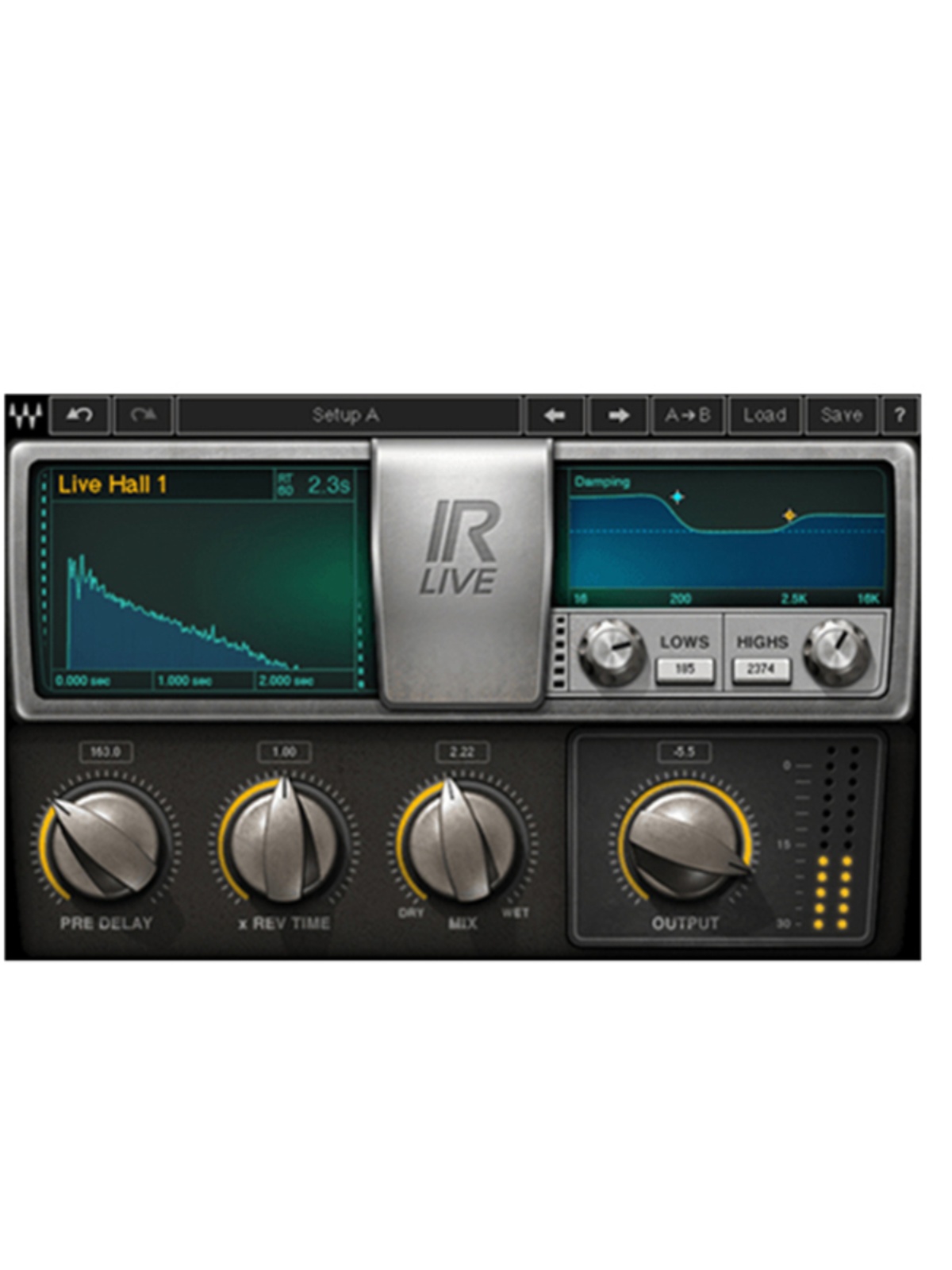Click the 16K frequency axis label
This screenshot has height=1270, width=952.
pos(869,598)
